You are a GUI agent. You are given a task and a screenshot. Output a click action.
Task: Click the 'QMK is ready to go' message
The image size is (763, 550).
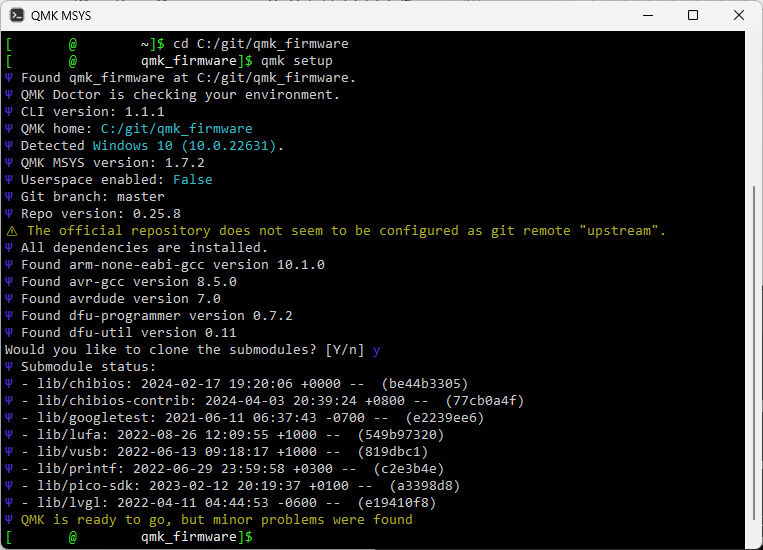point(216,520)
